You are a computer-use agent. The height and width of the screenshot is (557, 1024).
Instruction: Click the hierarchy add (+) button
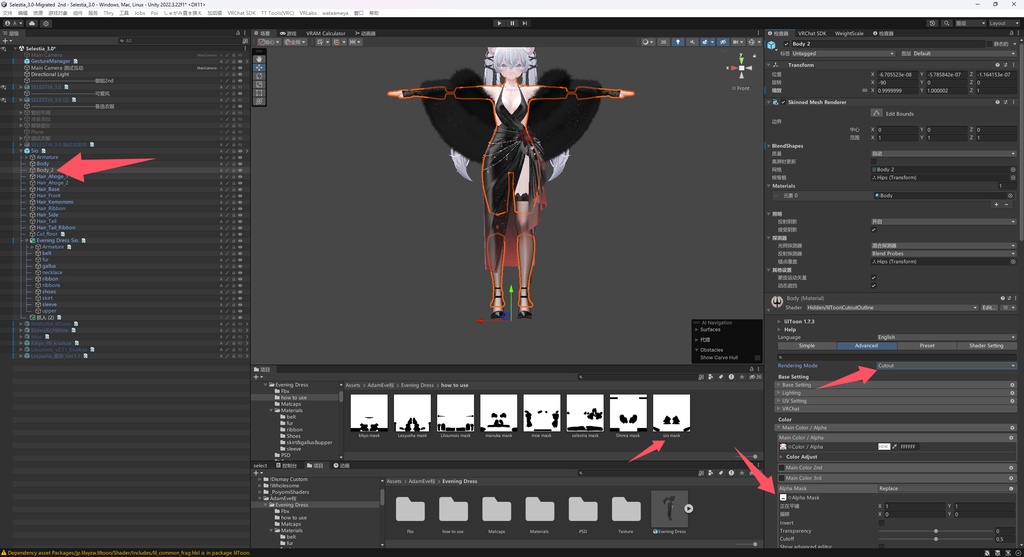point(6,40)
